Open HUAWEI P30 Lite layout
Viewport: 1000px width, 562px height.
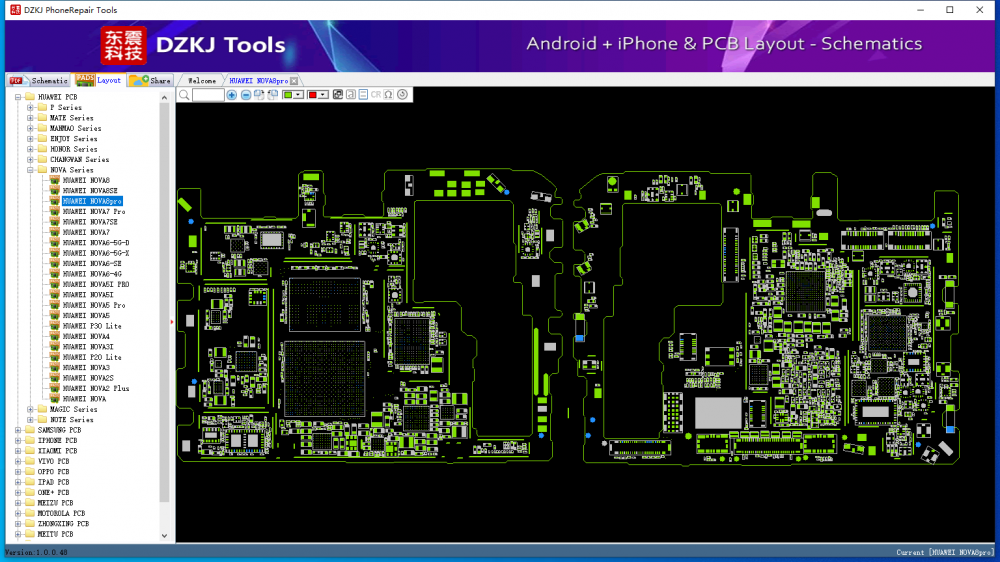92,326
